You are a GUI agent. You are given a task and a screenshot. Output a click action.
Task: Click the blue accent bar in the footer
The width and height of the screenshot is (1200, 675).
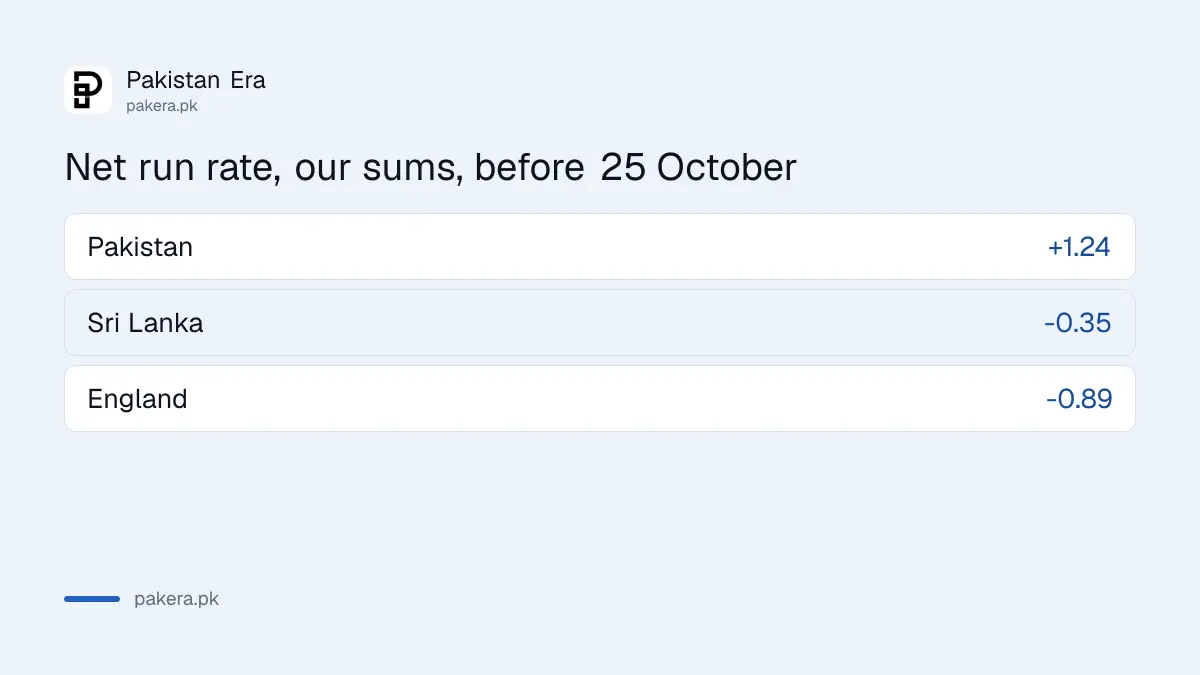click(92, 599)
